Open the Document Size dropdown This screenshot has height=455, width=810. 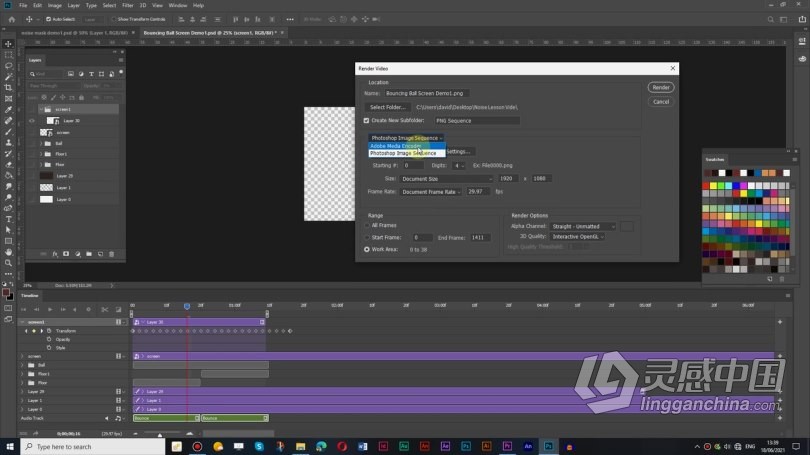446,179
